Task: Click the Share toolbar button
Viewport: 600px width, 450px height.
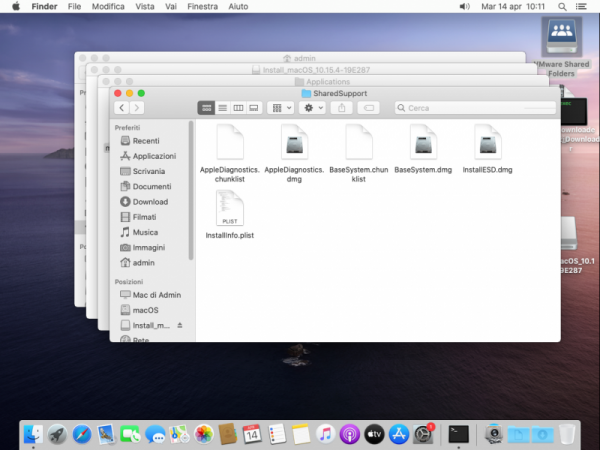Action: pos(341,108)
